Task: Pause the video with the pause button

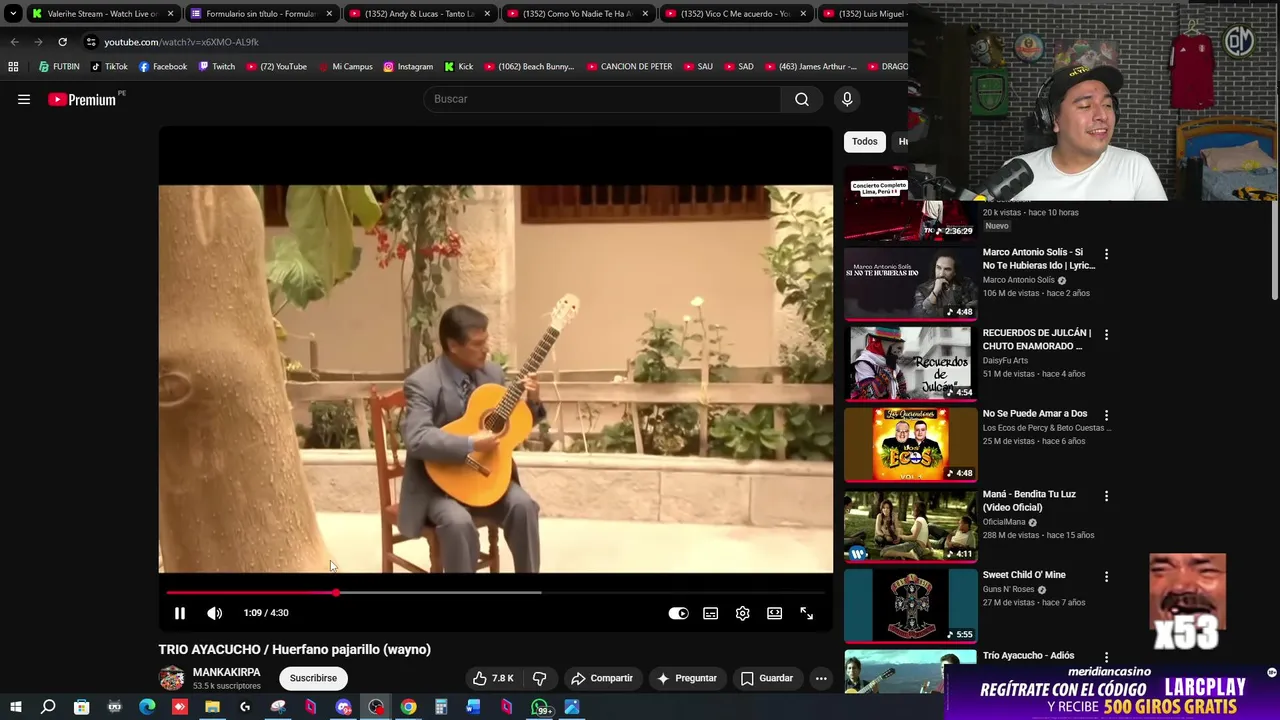Action: click(x=180, y=613)
